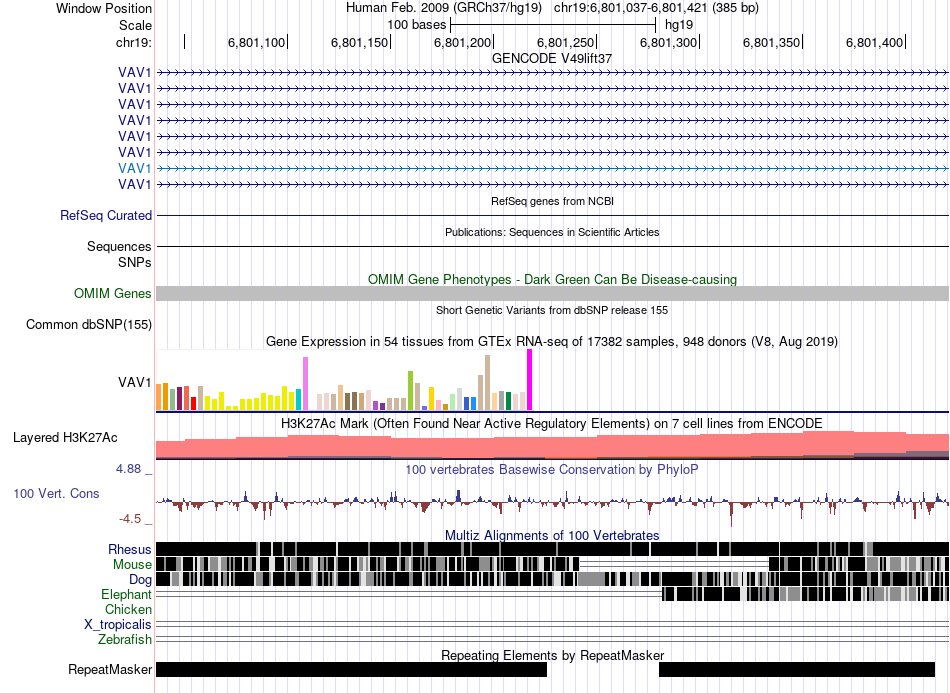Click the 'RepeatMasker' track label

coord(110,669)
